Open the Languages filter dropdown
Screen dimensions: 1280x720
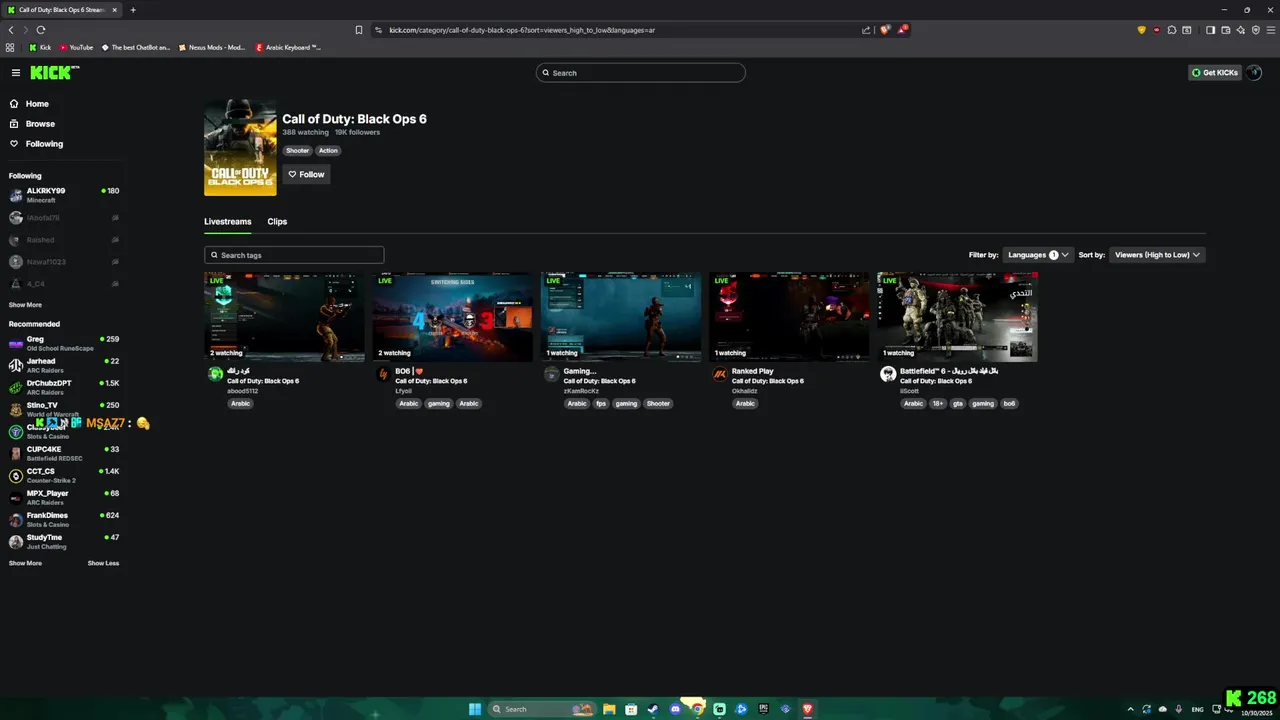tap(1038, 255)
